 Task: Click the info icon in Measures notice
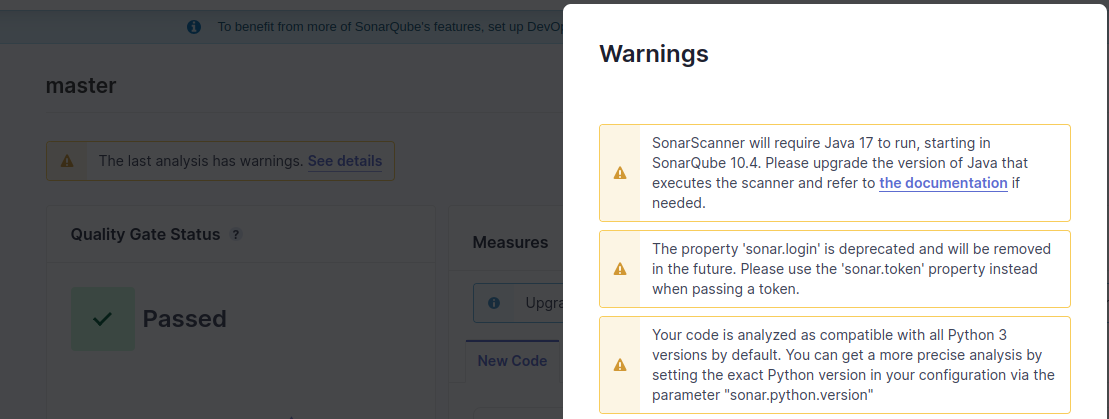(x=494, y=302)
